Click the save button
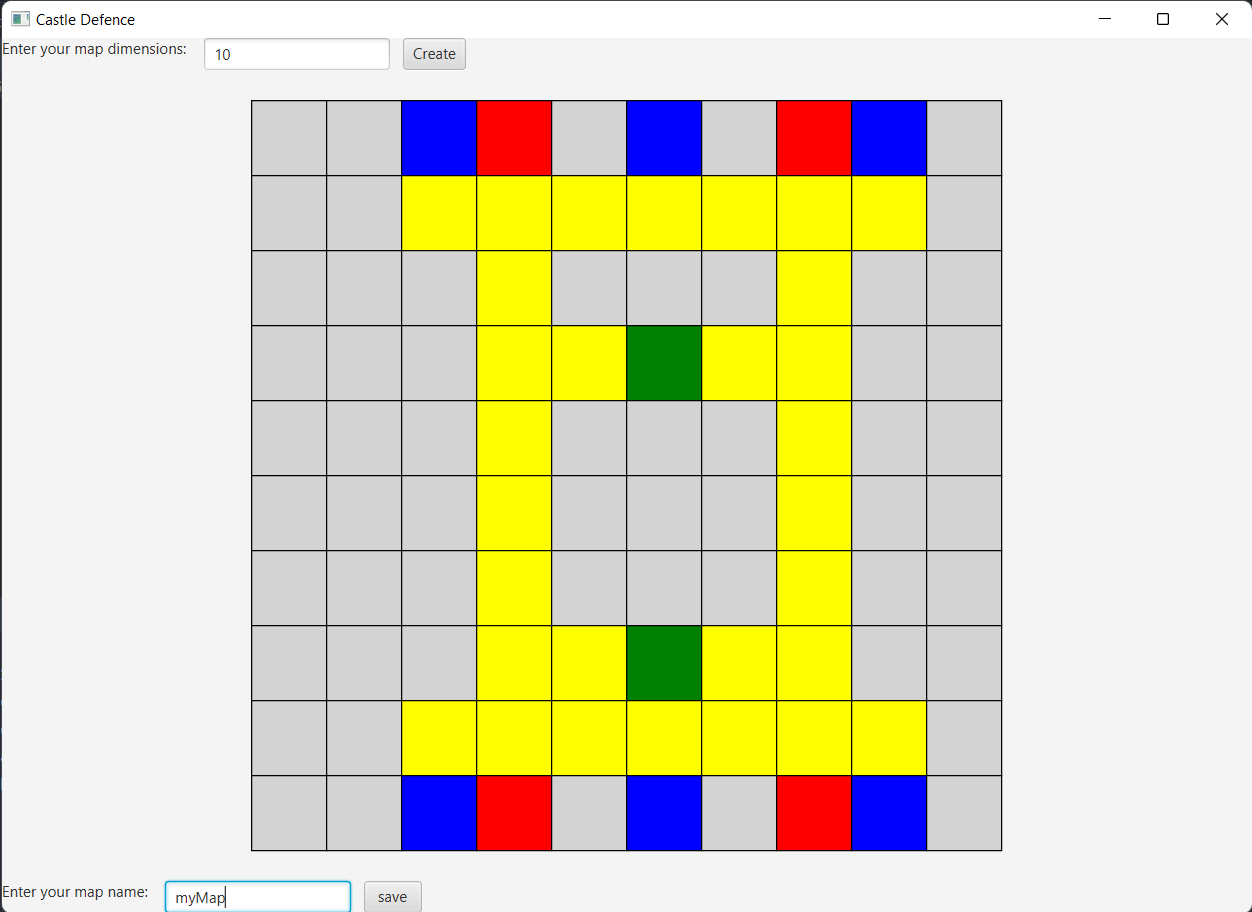 392,896
